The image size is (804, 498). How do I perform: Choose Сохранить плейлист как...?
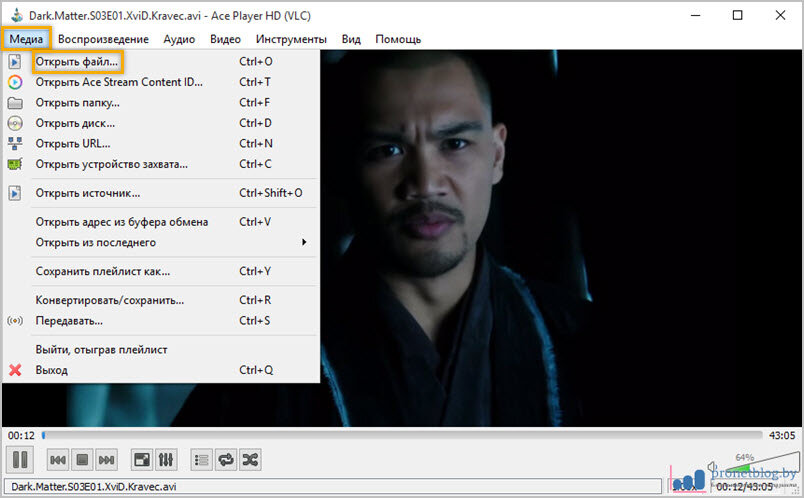(161, 271)
